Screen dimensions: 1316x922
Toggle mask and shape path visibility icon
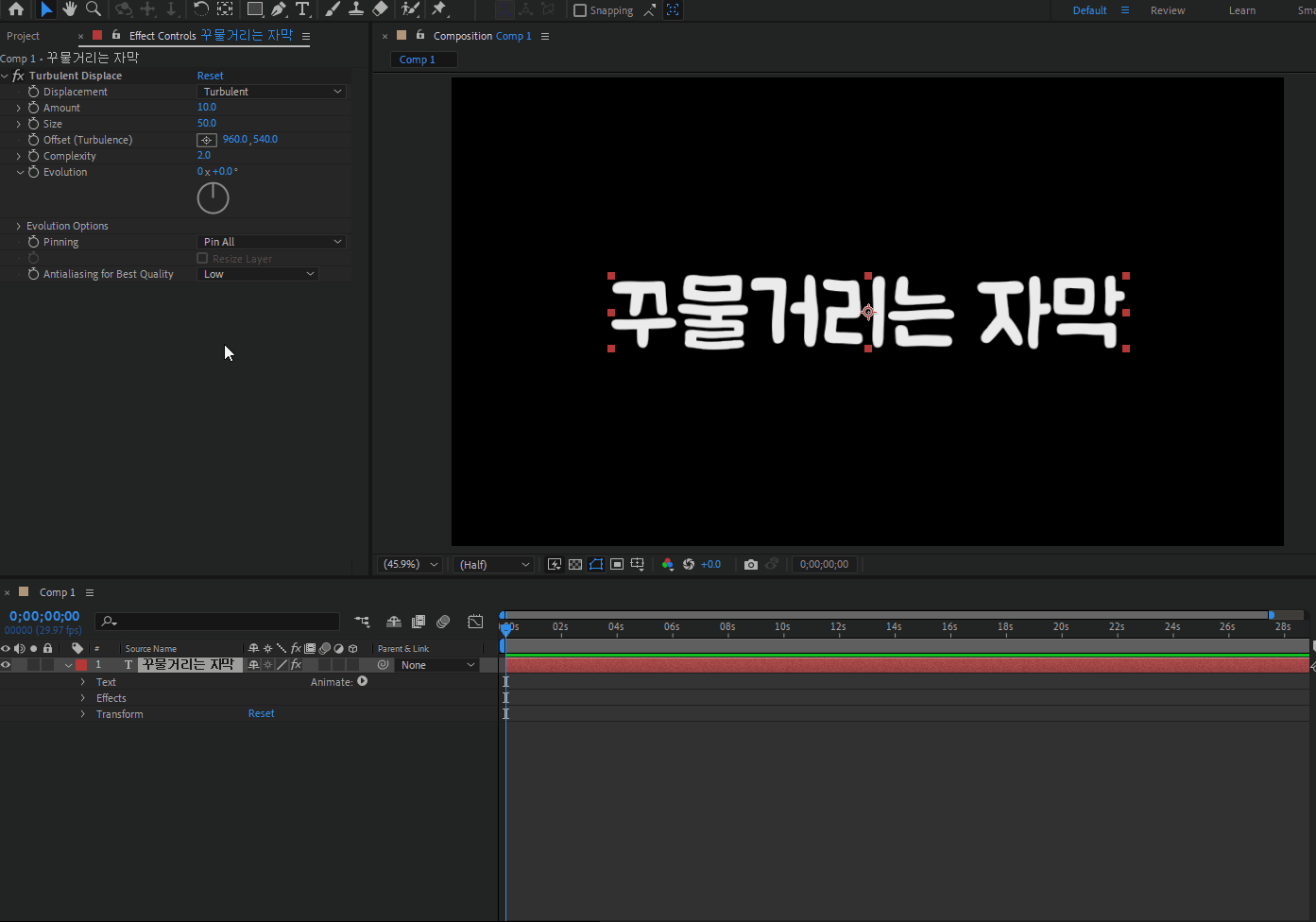pyautogui.click(x=596, y=564)
